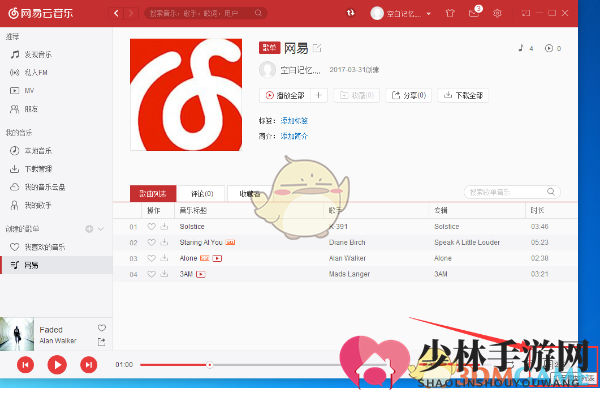This screenshot has width=600, height=395.
Task: Like the song Solstice with heart
Action: pyautogui.click(x=152, y=227)
